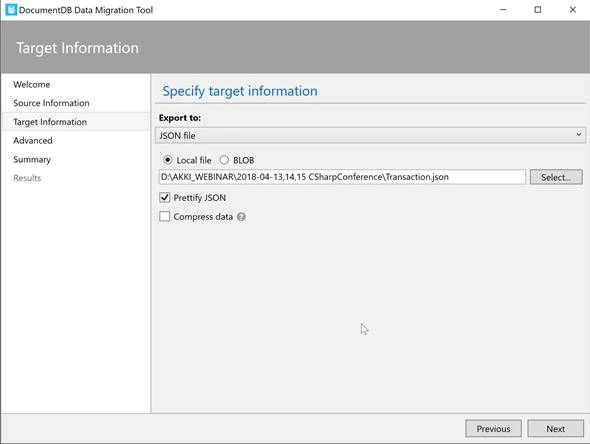Go to the Source Information step
590x444 pixels.
coord(51,103)
